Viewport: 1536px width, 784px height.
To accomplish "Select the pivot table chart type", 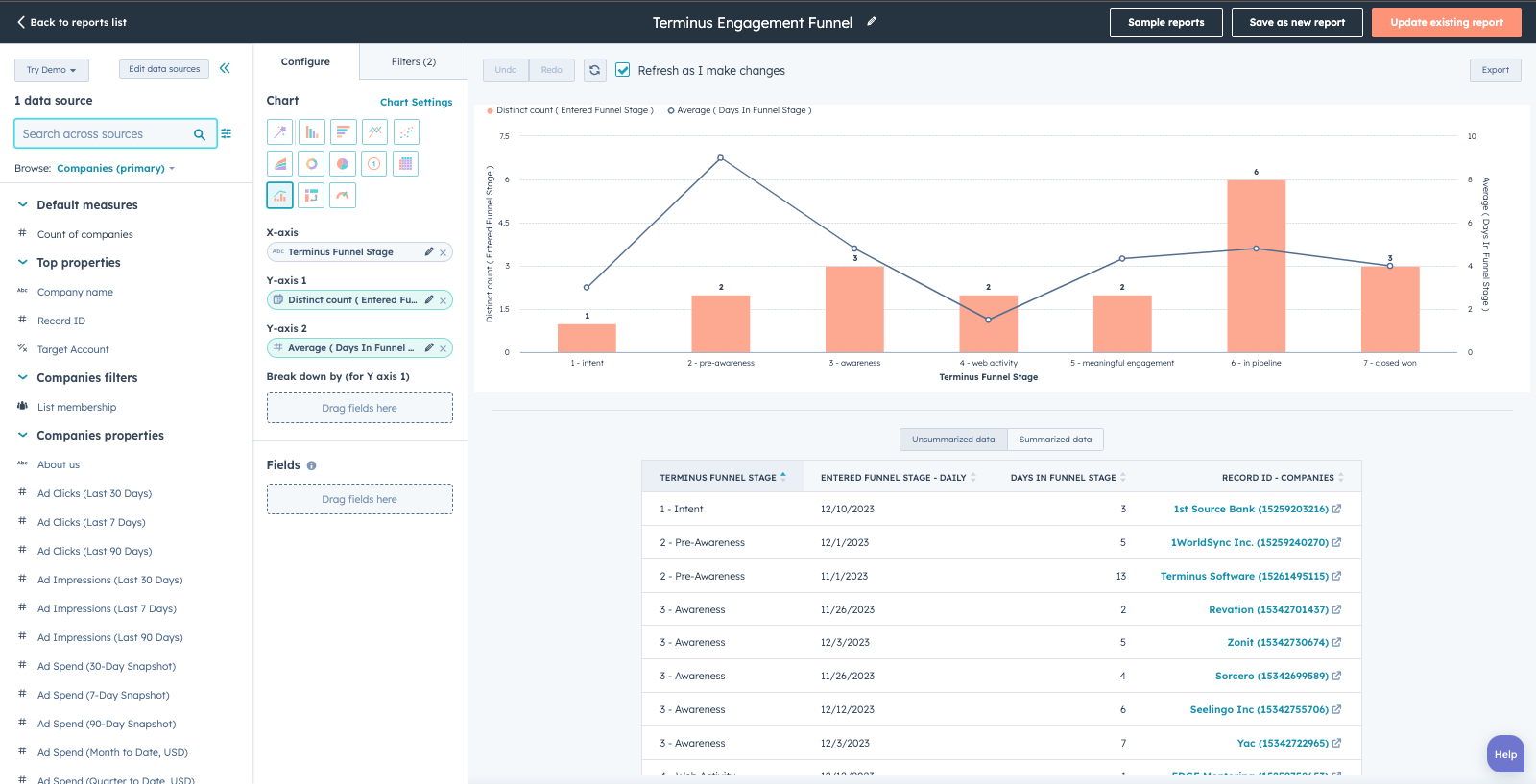I will coord(311,196).
